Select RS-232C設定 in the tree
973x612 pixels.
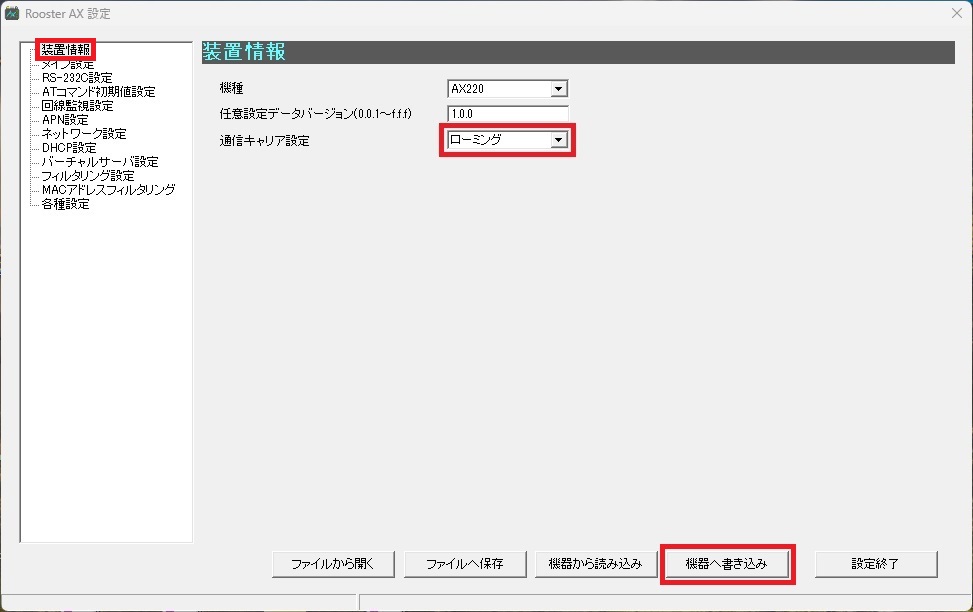pos(77,78)
